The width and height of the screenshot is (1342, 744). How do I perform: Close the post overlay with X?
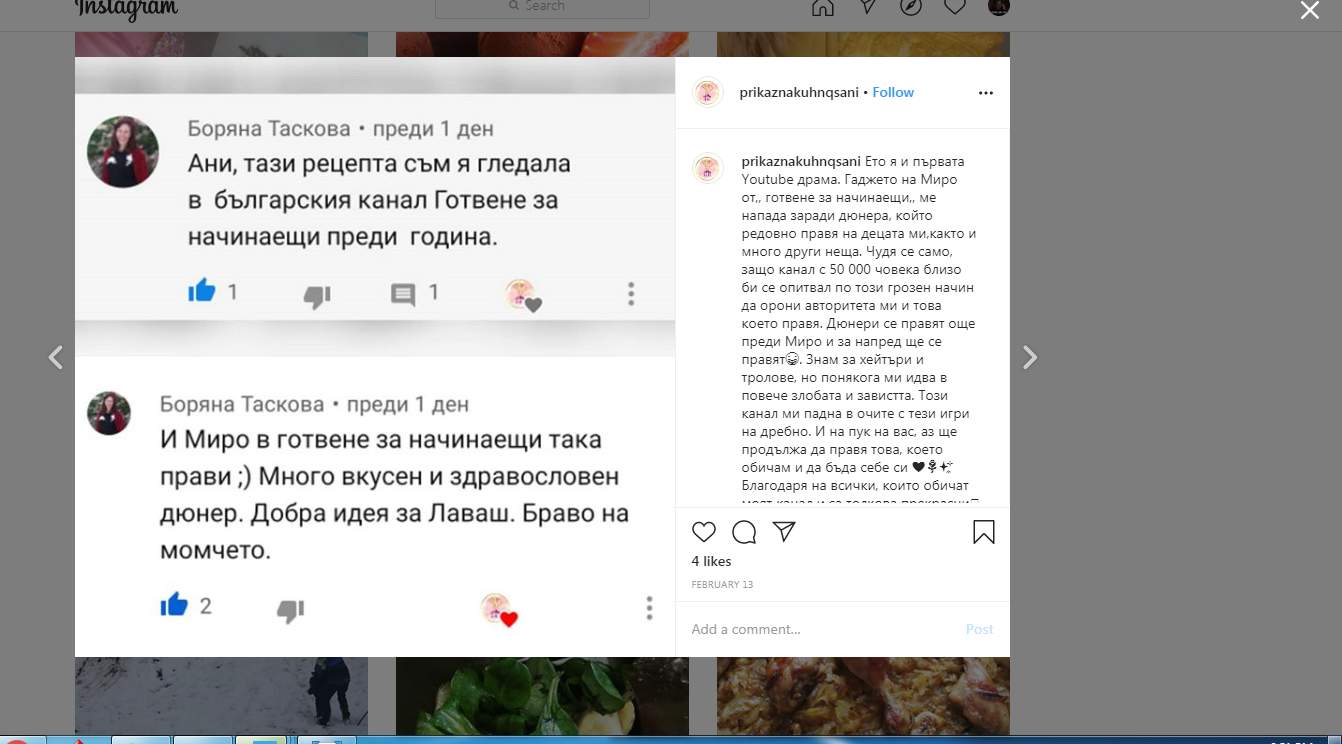(x=1309, y=11)
